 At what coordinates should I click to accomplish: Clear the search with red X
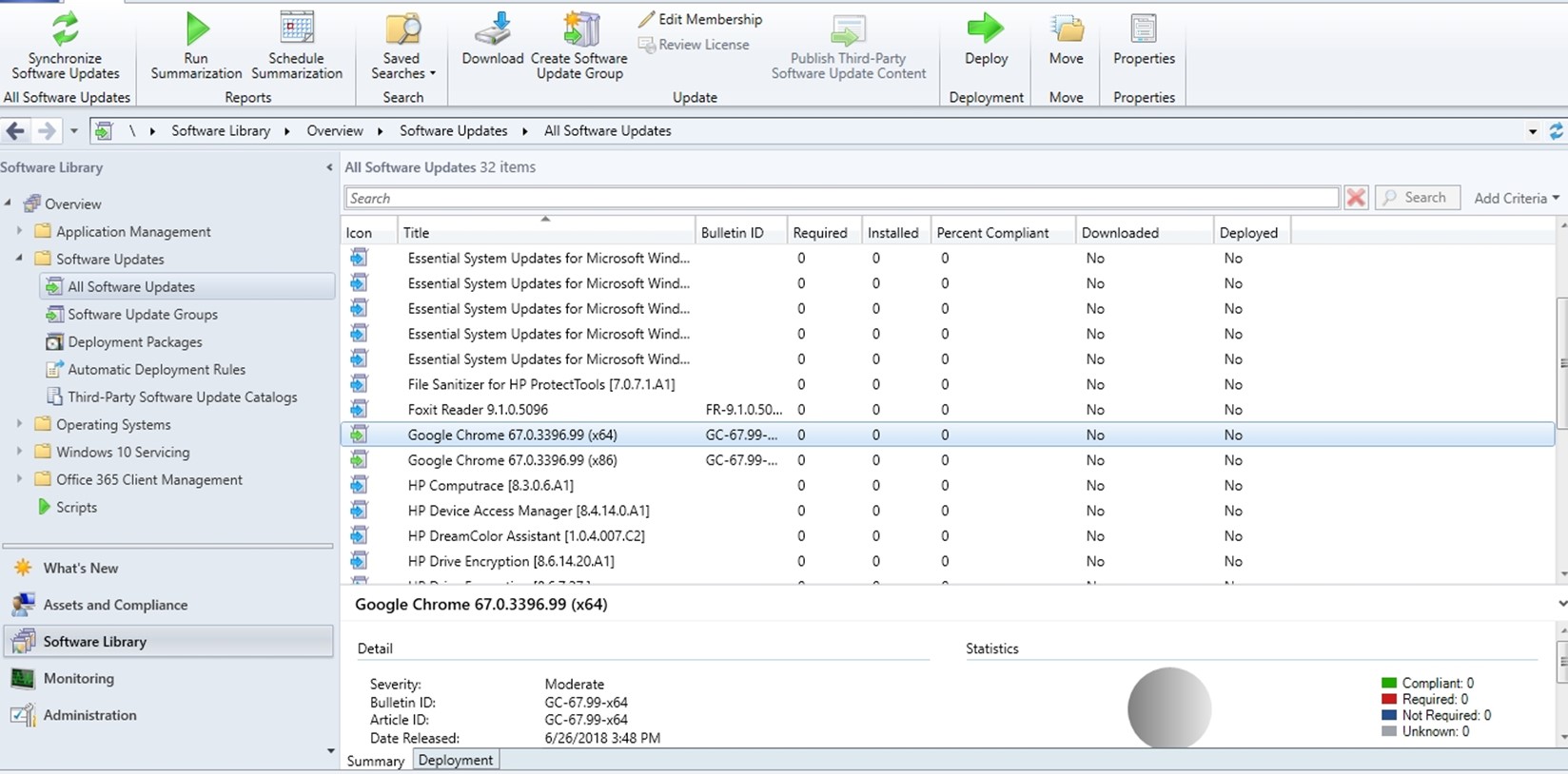click(1356, 198)
